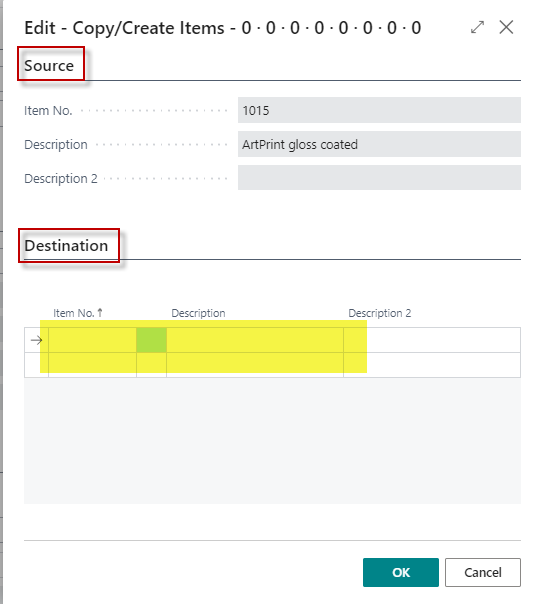Select the first row Description 2 cell
The height and width of the screenshot is (604, 539).
432,340
